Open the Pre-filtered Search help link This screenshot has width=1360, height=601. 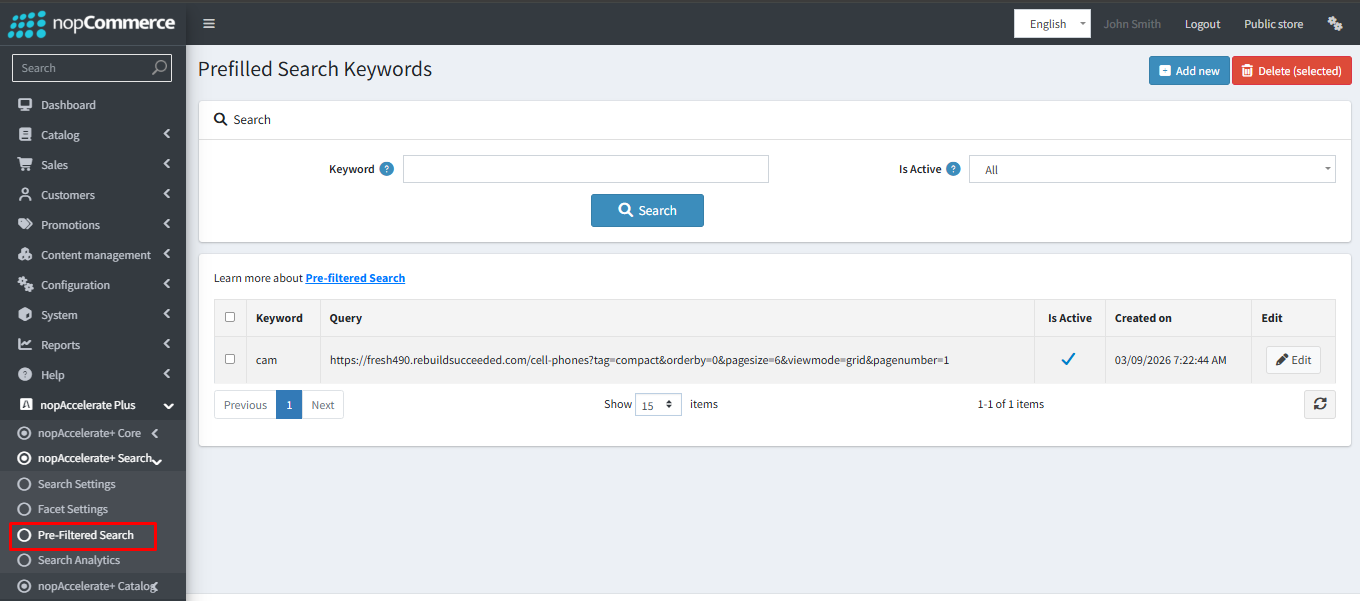click(355, 278)
